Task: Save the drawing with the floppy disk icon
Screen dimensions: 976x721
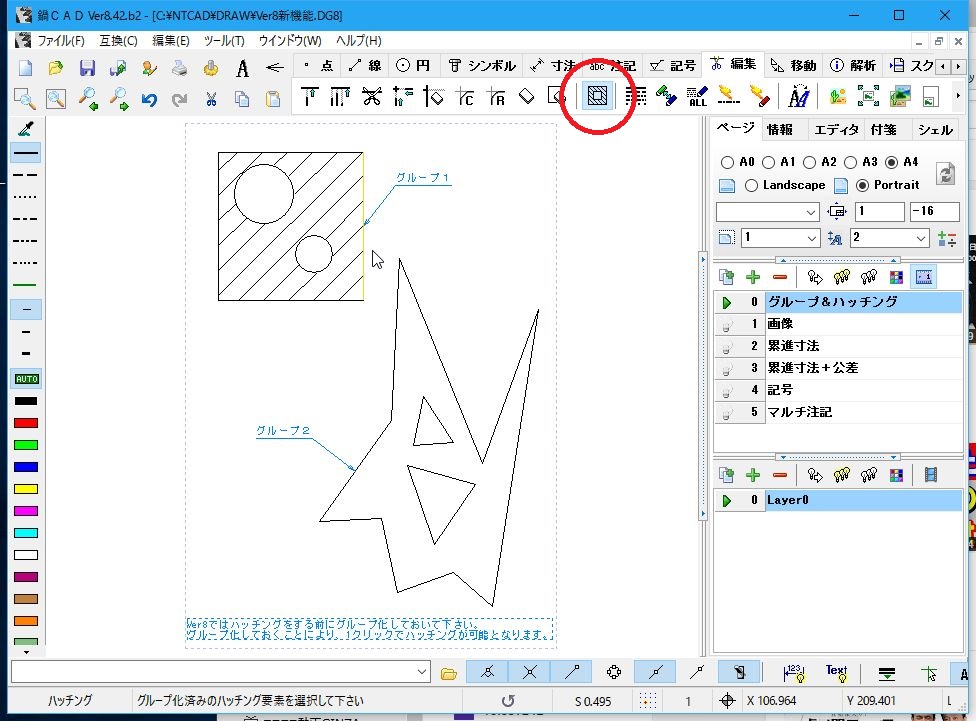Action: [87, 67]
